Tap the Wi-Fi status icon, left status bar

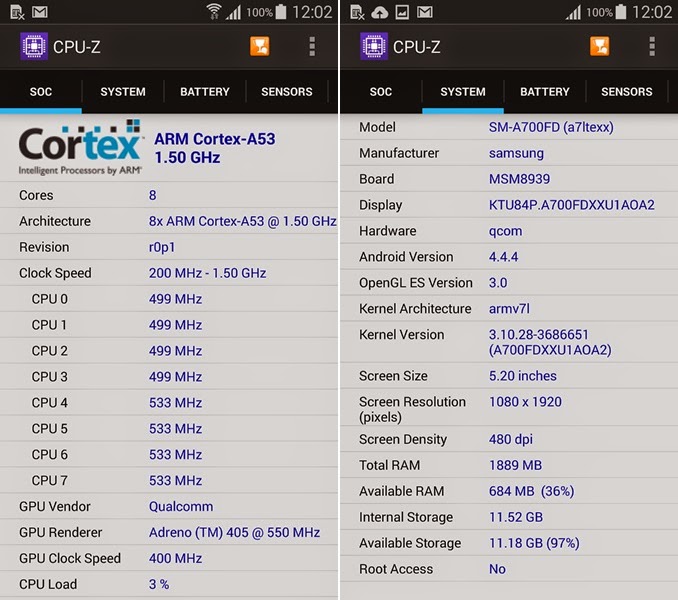click(214, 12)
